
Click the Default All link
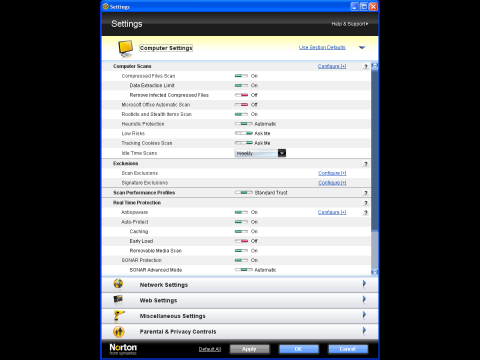[x=210, y=349]
